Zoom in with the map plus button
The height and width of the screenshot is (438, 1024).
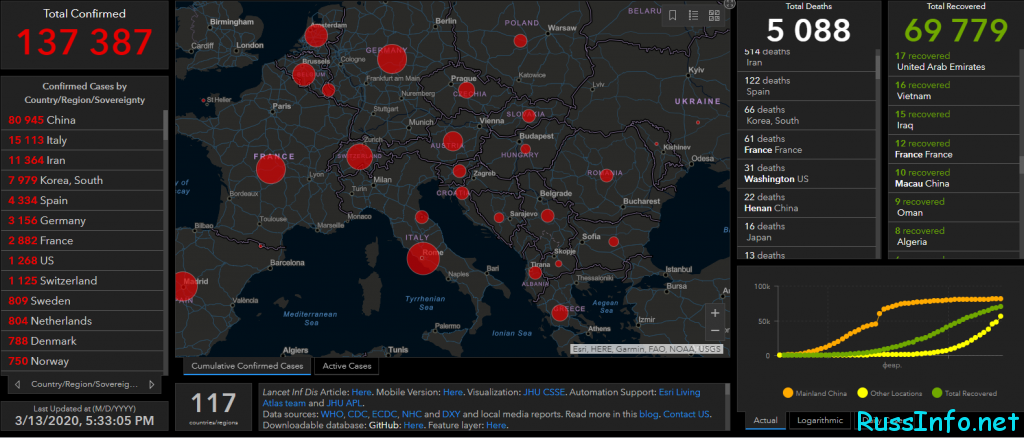coord(715,313)
